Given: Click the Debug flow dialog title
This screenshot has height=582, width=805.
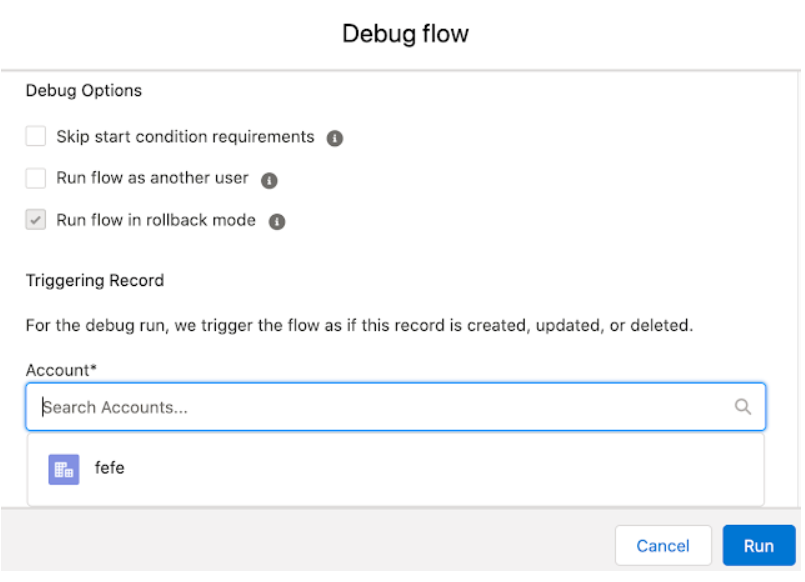Looking at the screenshot, I should tap(406, 34).
